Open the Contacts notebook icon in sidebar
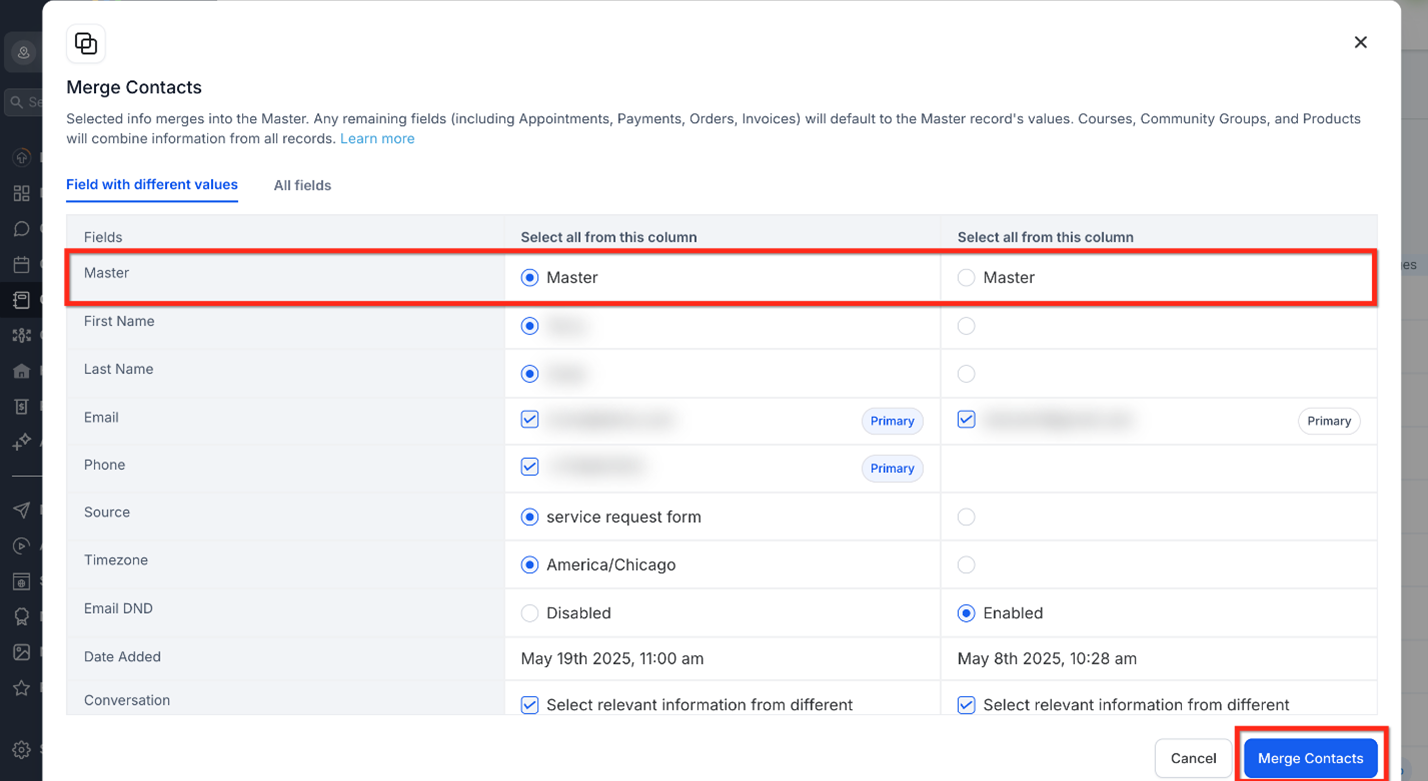 (x=21, y=300)
